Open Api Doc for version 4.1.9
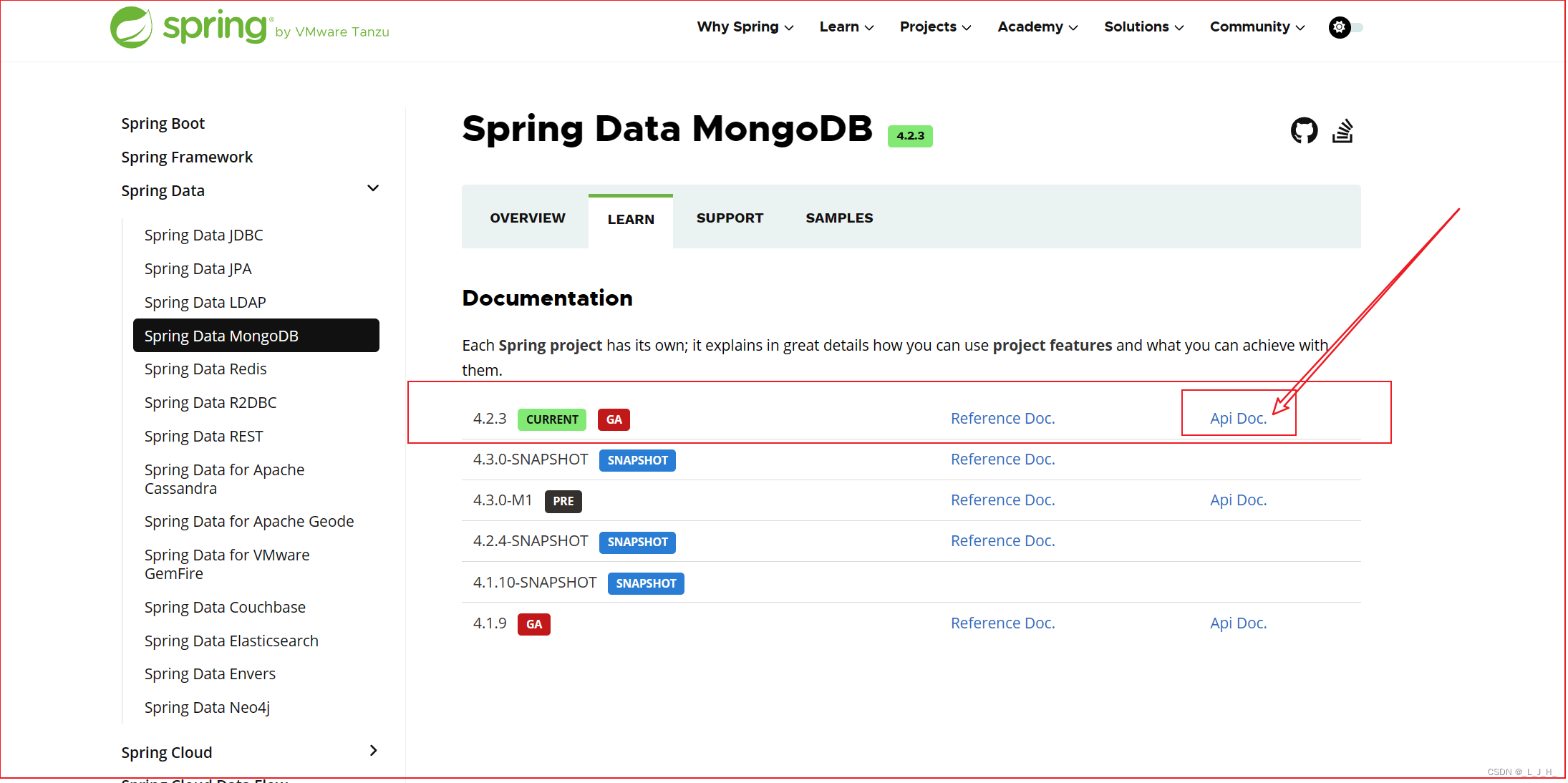This screenshot has width=1568, height=783. tap(1238, 623)
